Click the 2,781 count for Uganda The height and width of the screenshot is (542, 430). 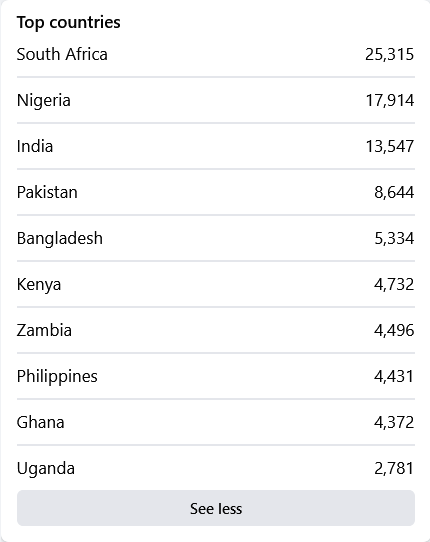tap(394, 468)
